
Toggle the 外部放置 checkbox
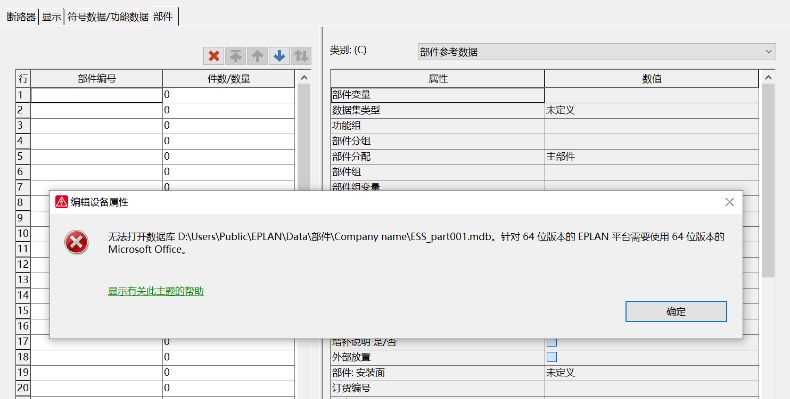(552, 357)
